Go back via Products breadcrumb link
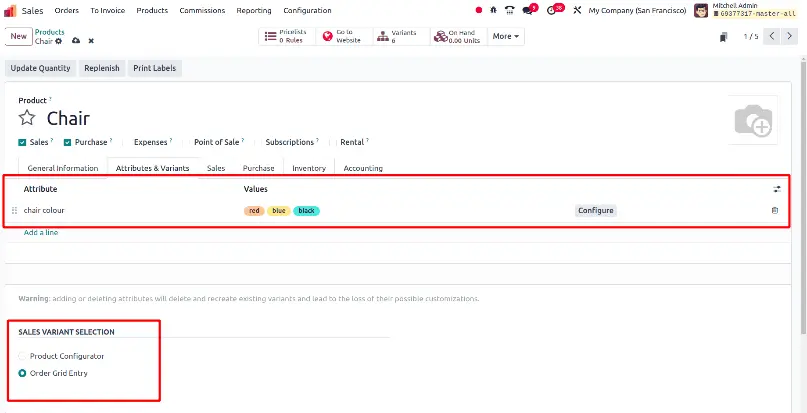Viewport: 807px width, 413px height. (x=49, y=32)
